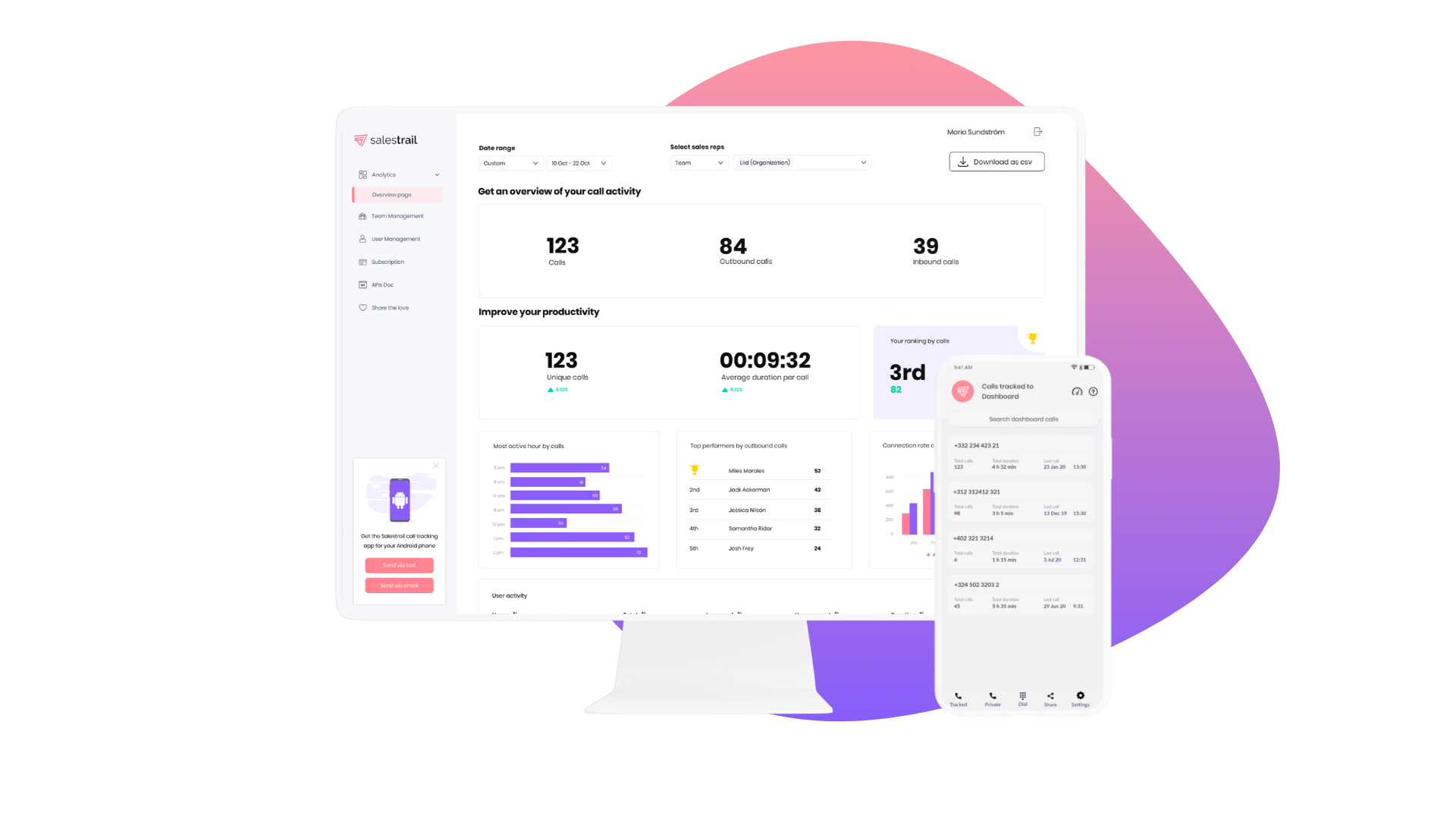Click Send via email link

(398, 585)
